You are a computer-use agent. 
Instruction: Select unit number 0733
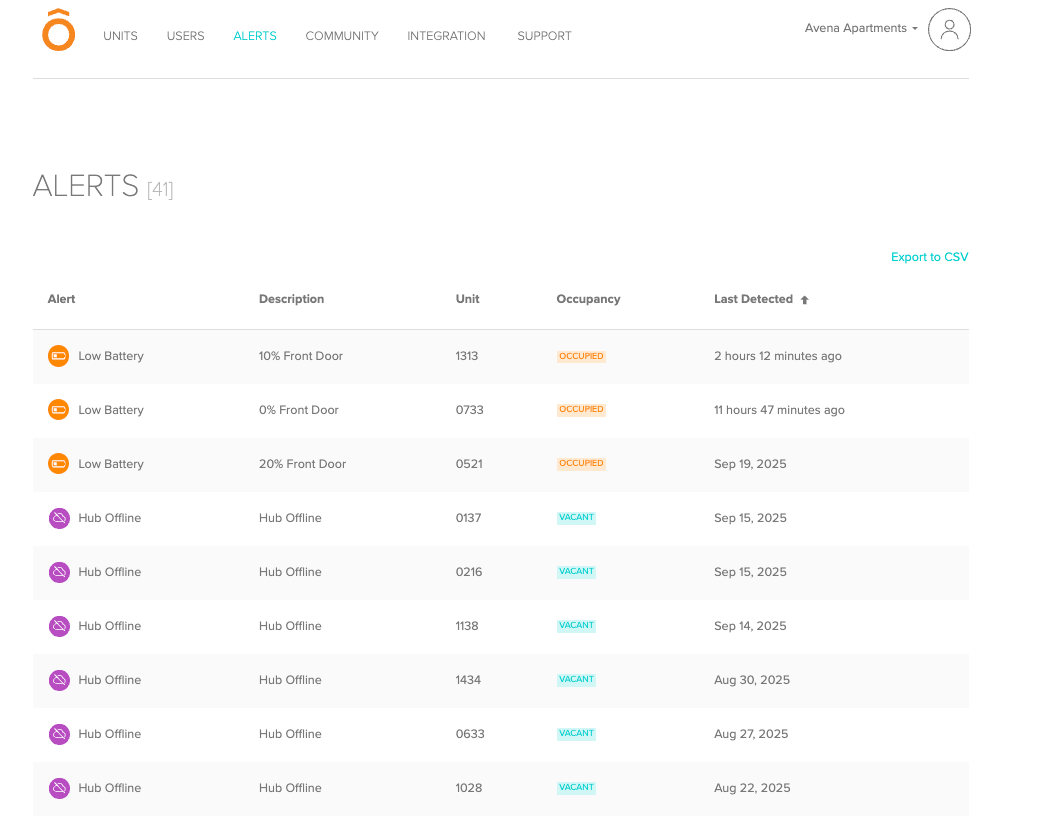tap(470, 410)
